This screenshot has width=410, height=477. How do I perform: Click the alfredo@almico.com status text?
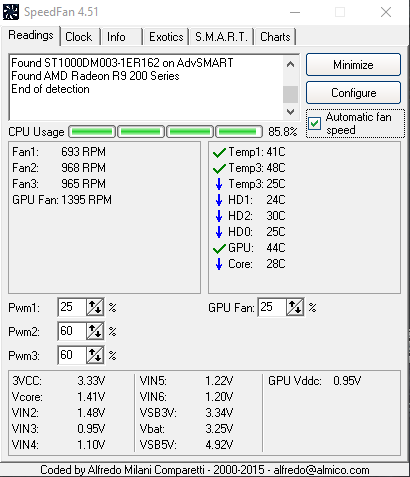(321, 470)
